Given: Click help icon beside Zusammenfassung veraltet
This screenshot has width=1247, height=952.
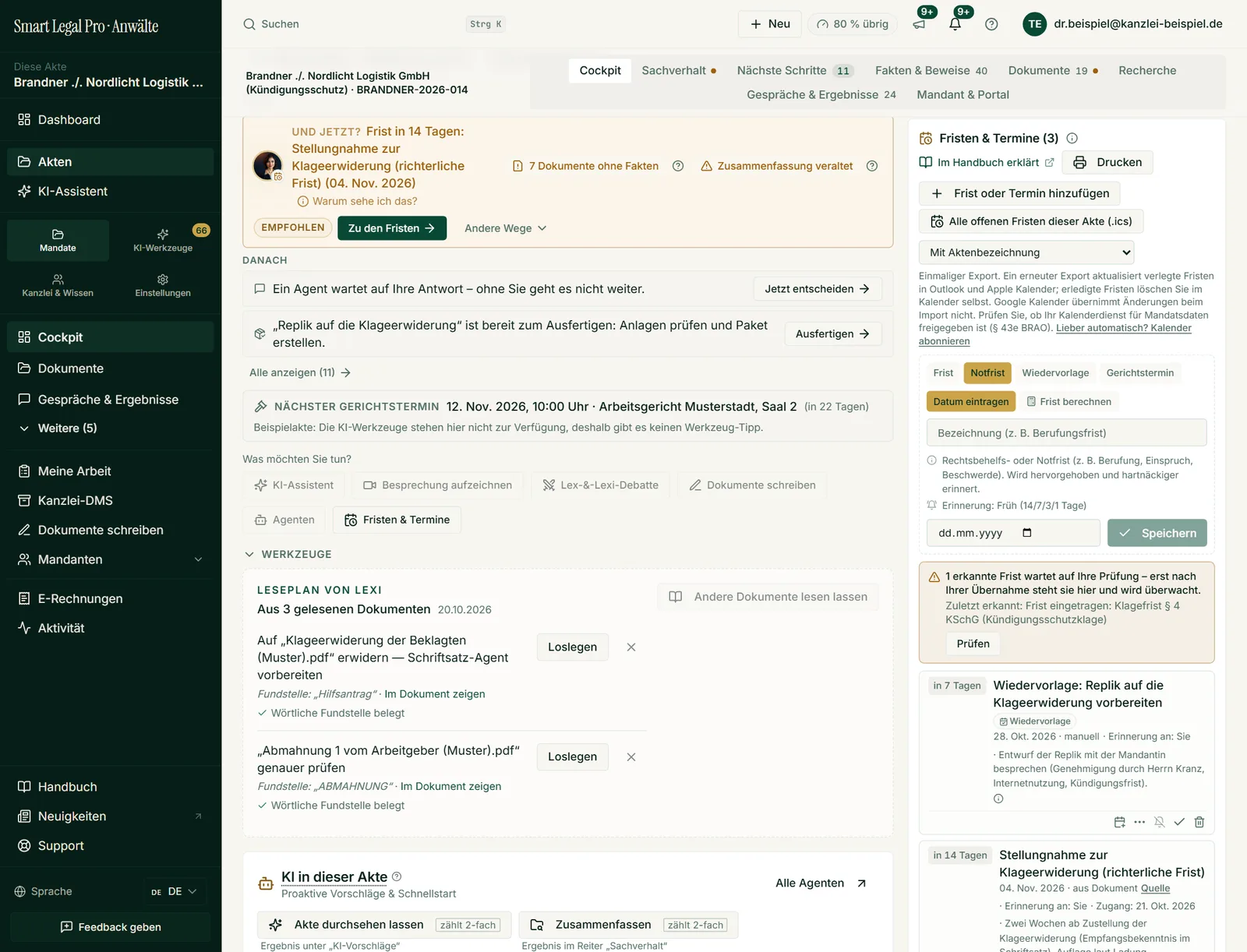Looking at the screenshot, I should coord(872,166).
